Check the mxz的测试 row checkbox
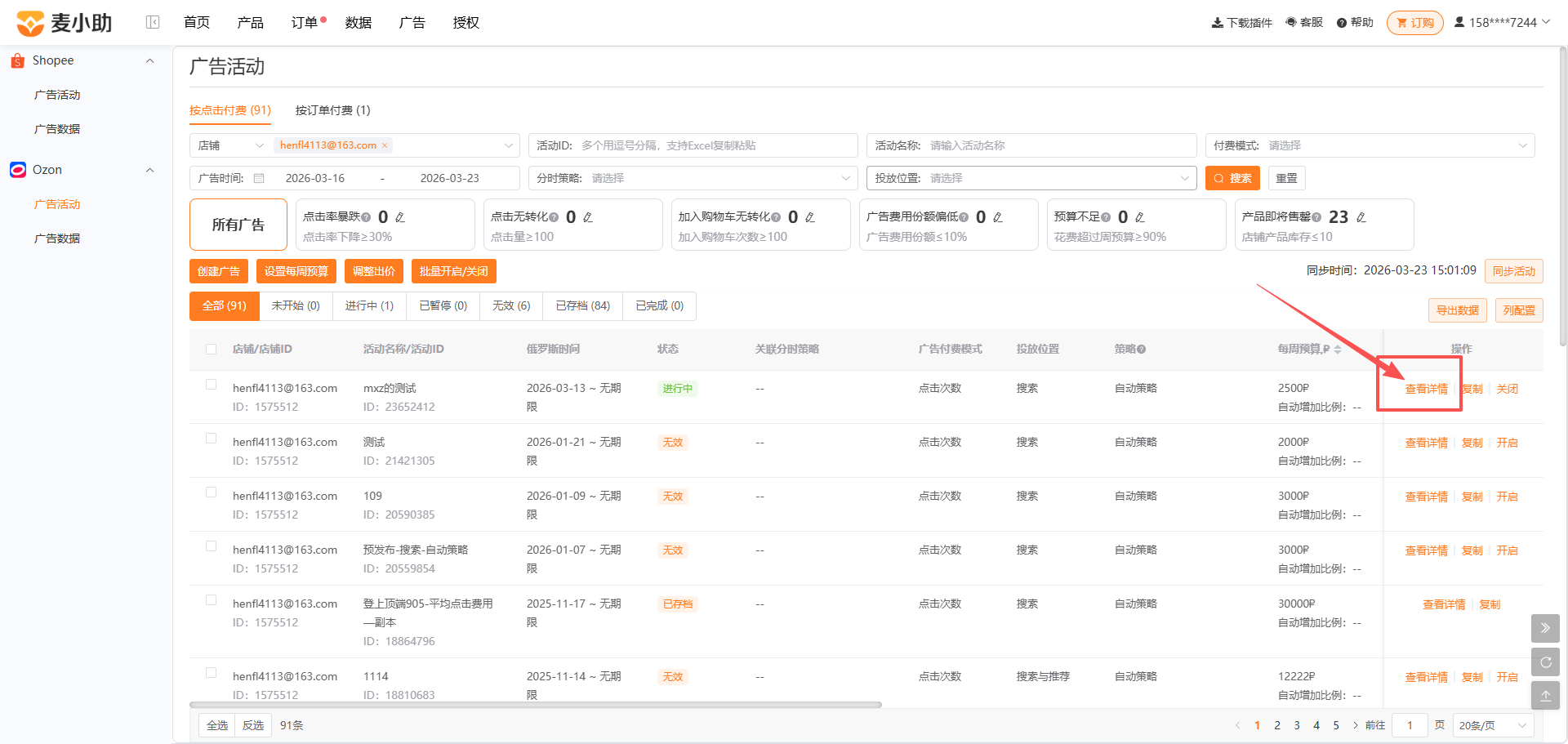This screenshot has height=744, width=1568. pyautogui.click(x=212, y=384)
